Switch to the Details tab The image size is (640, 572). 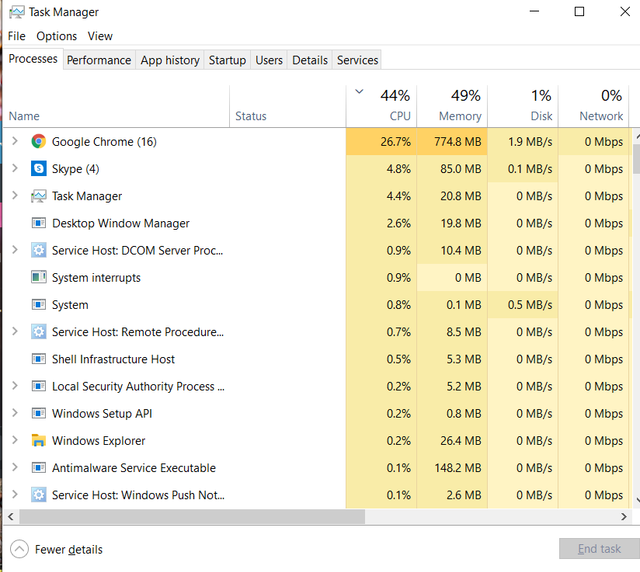tap(310, 60)
